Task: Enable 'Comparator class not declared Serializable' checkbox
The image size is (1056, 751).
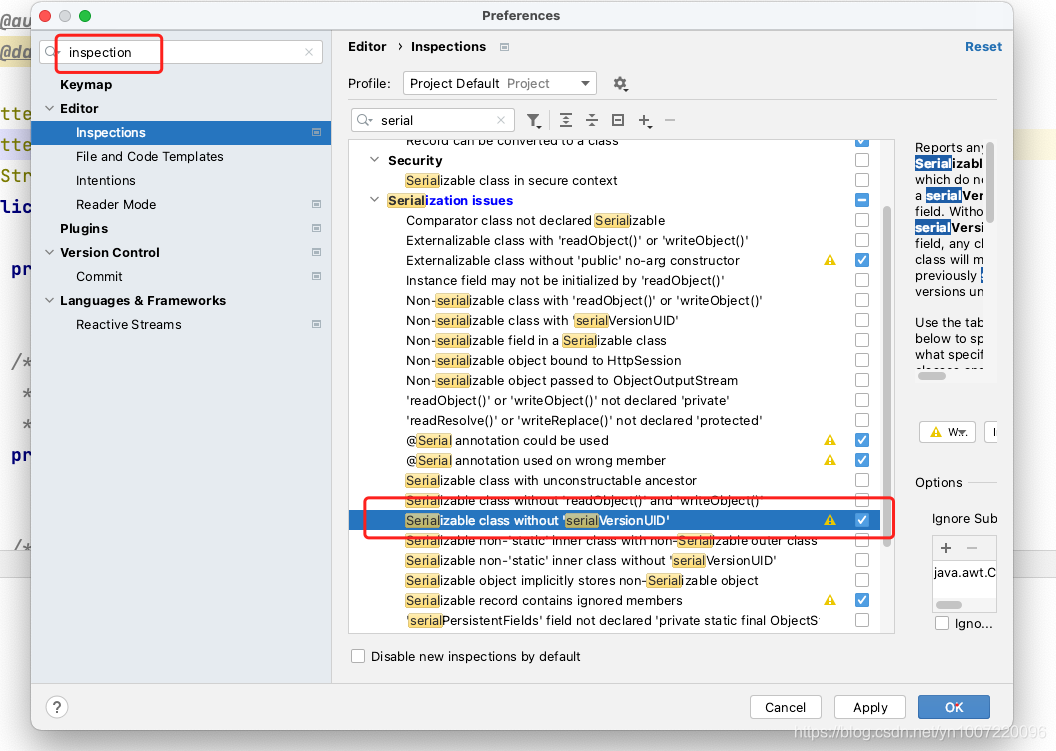Action: (862, 220)
